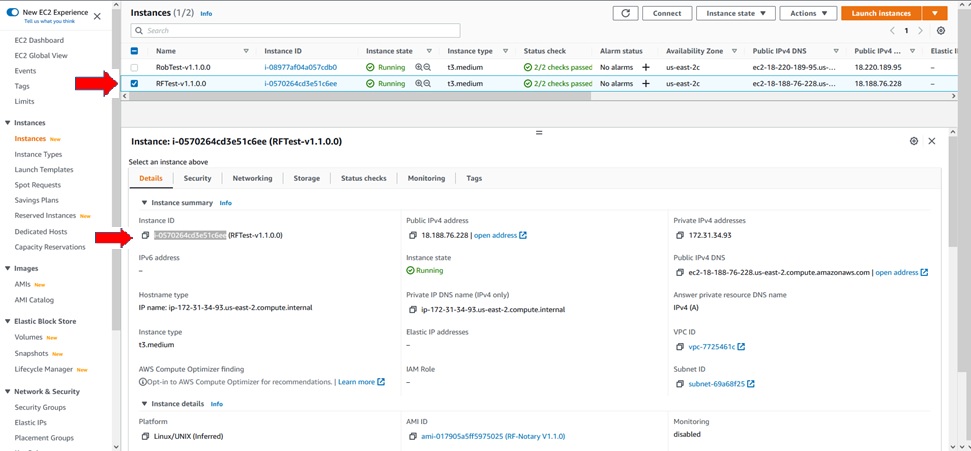Copy the Public IPv4 DNS value

pyautogui.click(x=681, y=273)
